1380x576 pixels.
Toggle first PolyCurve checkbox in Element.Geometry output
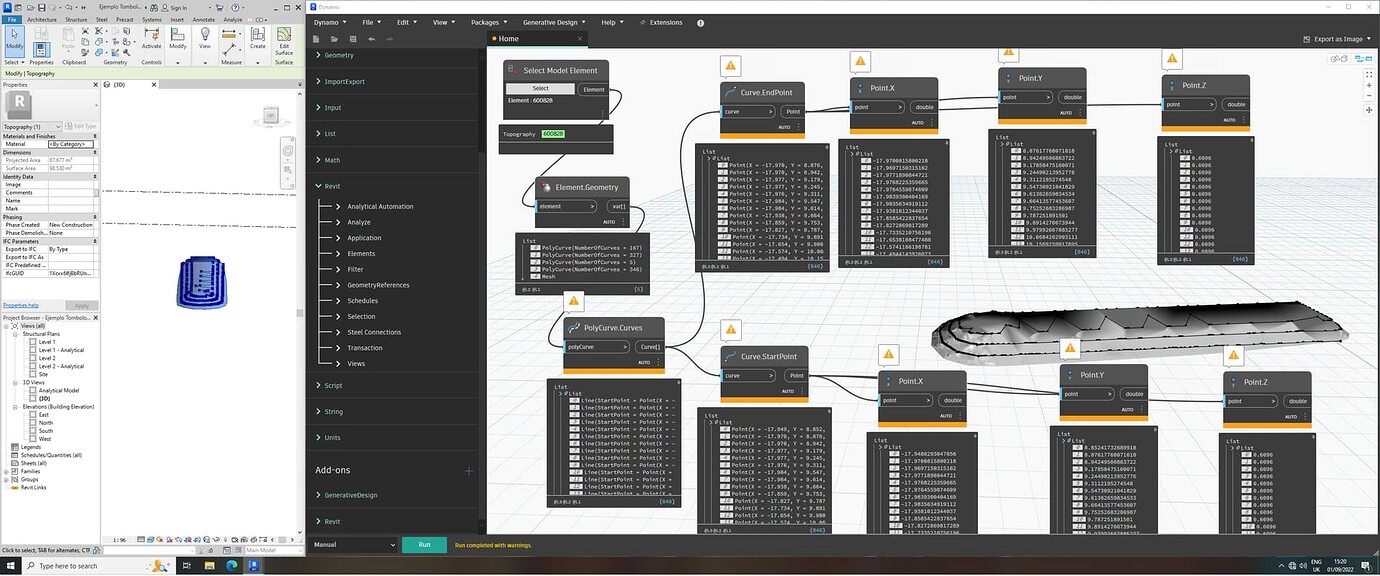[x=536, y=247]
